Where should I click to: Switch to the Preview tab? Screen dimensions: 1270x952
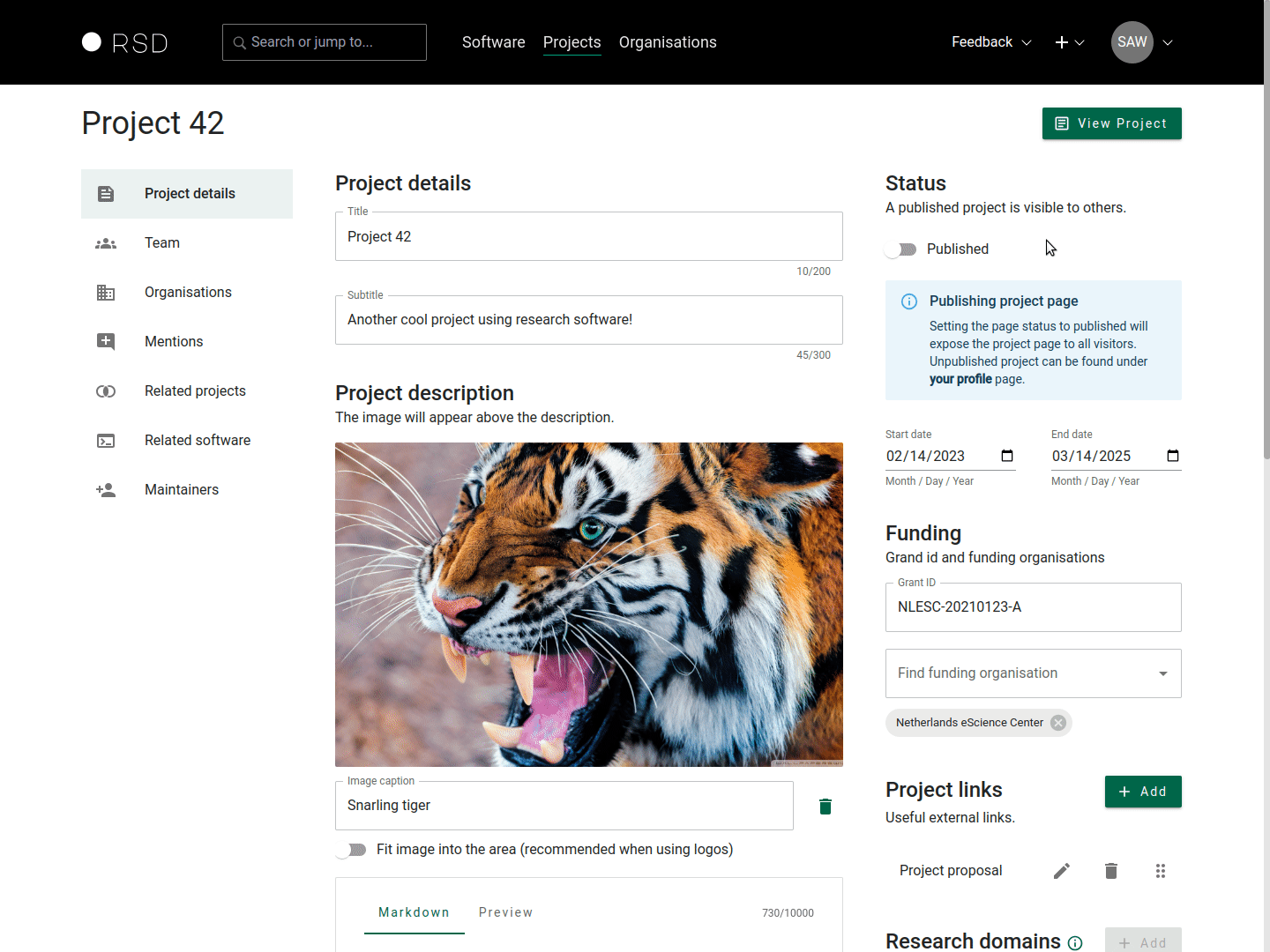505,912
